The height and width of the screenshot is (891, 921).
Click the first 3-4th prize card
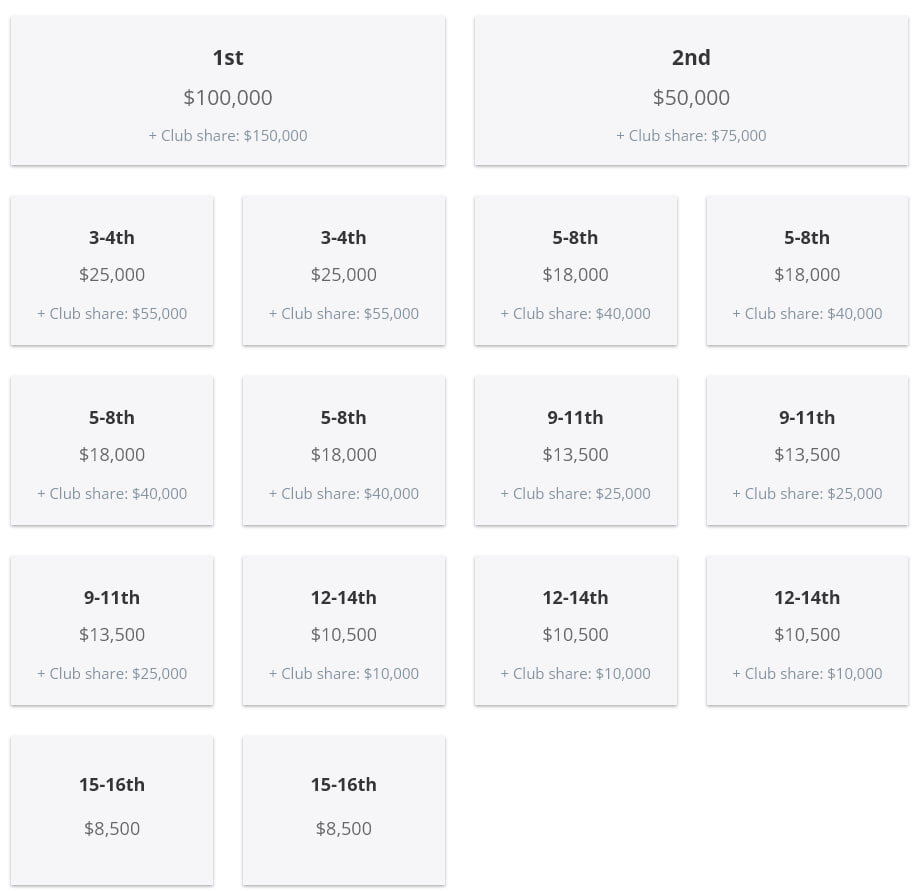[112, 271]
